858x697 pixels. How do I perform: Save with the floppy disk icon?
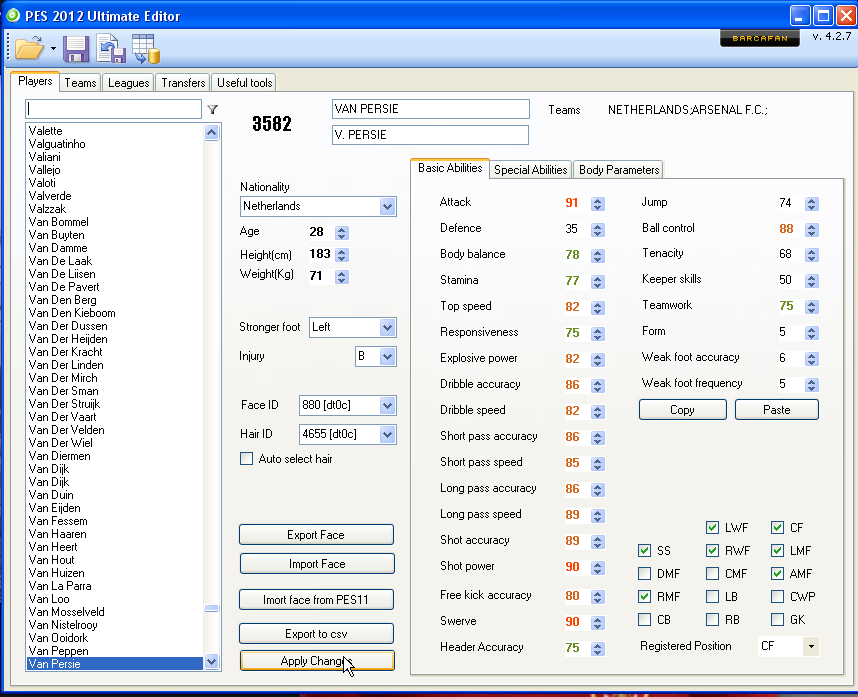[76, 49]
